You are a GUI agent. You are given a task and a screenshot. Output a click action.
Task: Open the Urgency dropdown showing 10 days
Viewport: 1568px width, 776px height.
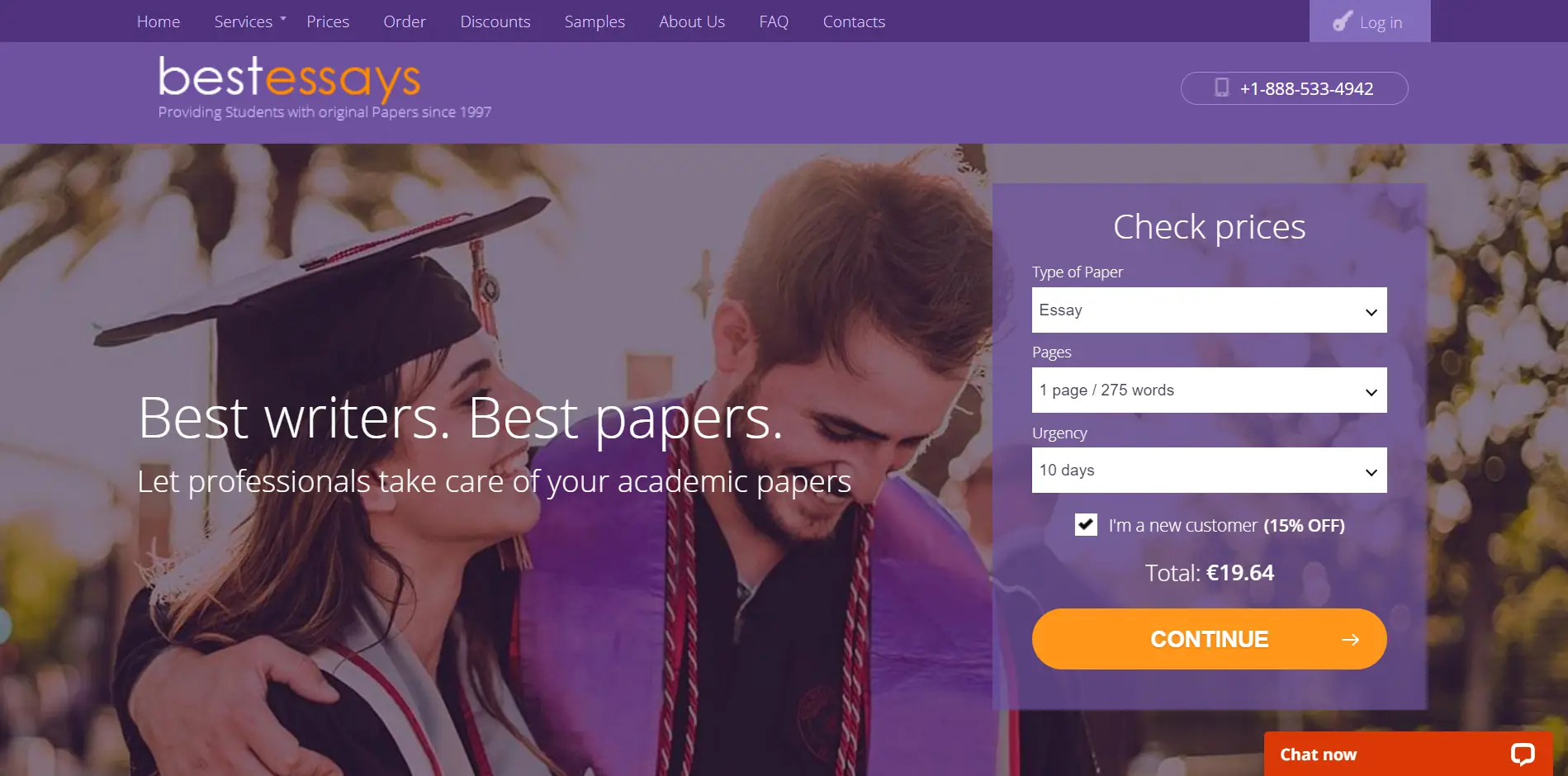[x=1209, y=471]
